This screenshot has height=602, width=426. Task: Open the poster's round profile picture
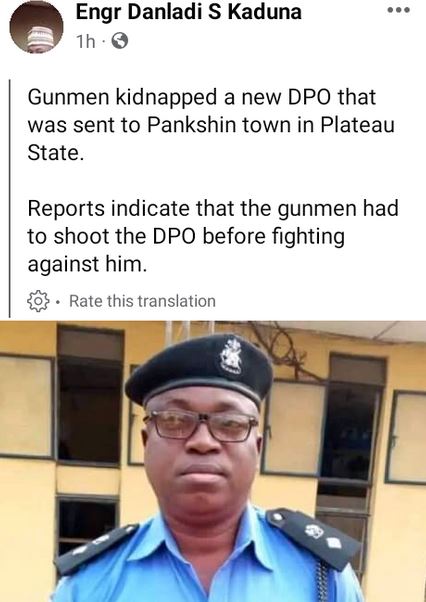[x=36, y=26]
